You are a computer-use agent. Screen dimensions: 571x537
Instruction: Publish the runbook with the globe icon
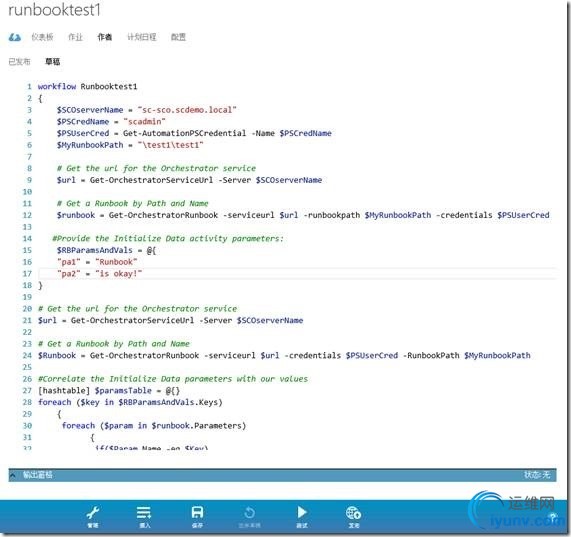point(354,516)
